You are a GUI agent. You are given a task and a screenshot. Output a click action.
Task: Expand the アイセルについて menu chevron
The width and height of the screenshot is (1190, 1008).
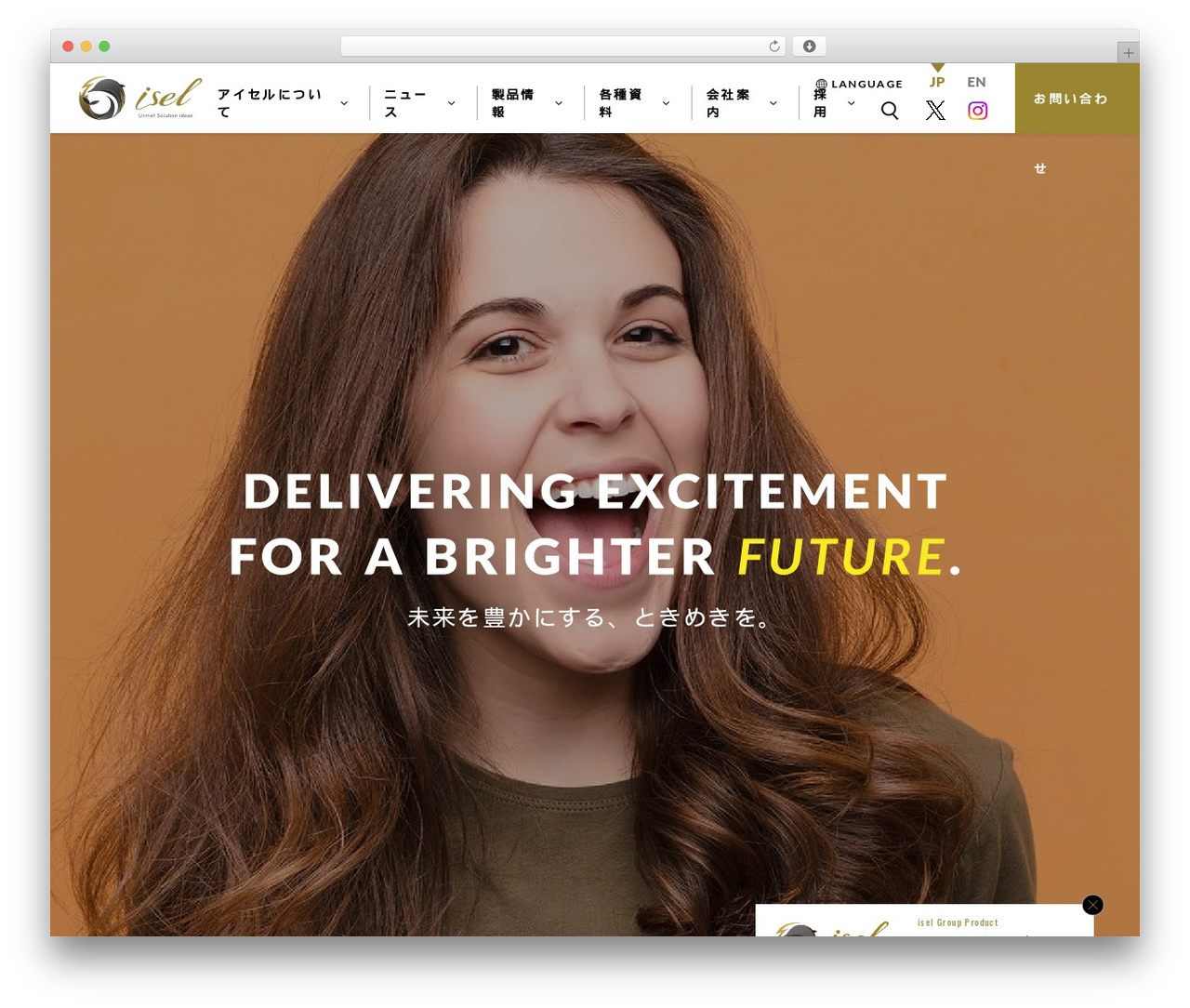coord(344,103)
